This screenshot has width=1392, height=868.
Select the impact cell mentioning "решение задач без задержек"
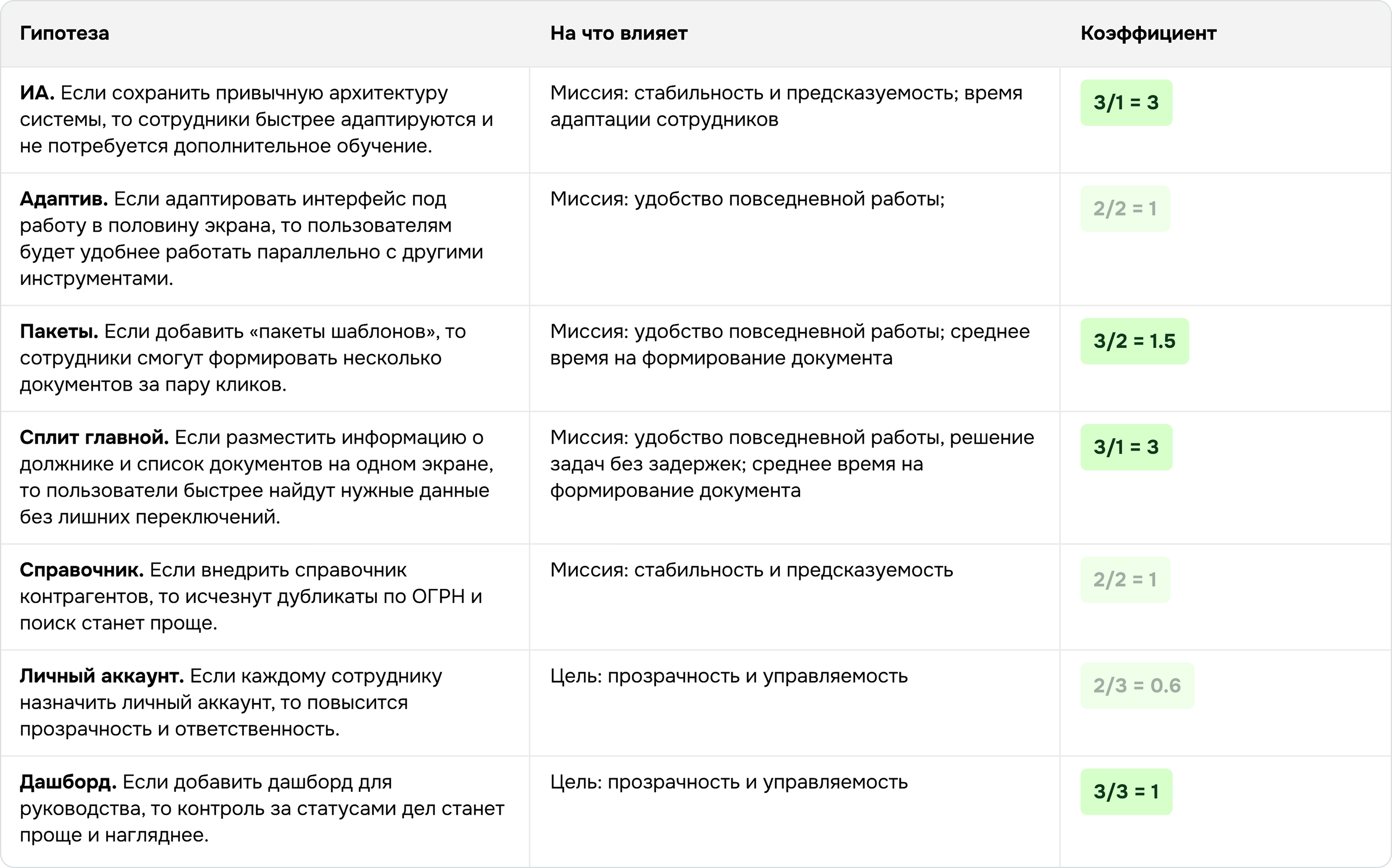click(x=791, y=464)
